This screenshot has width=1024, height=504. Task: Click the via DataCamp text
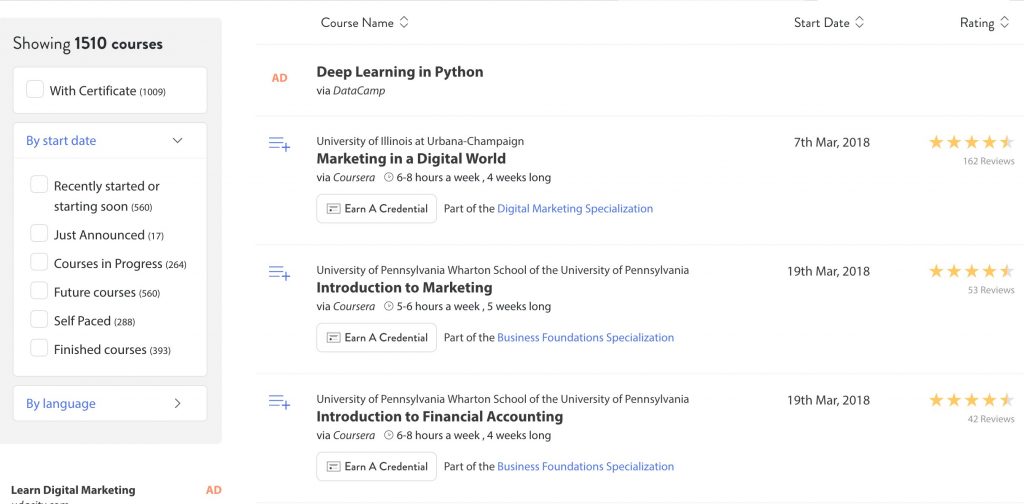click(x=351, y=91)
